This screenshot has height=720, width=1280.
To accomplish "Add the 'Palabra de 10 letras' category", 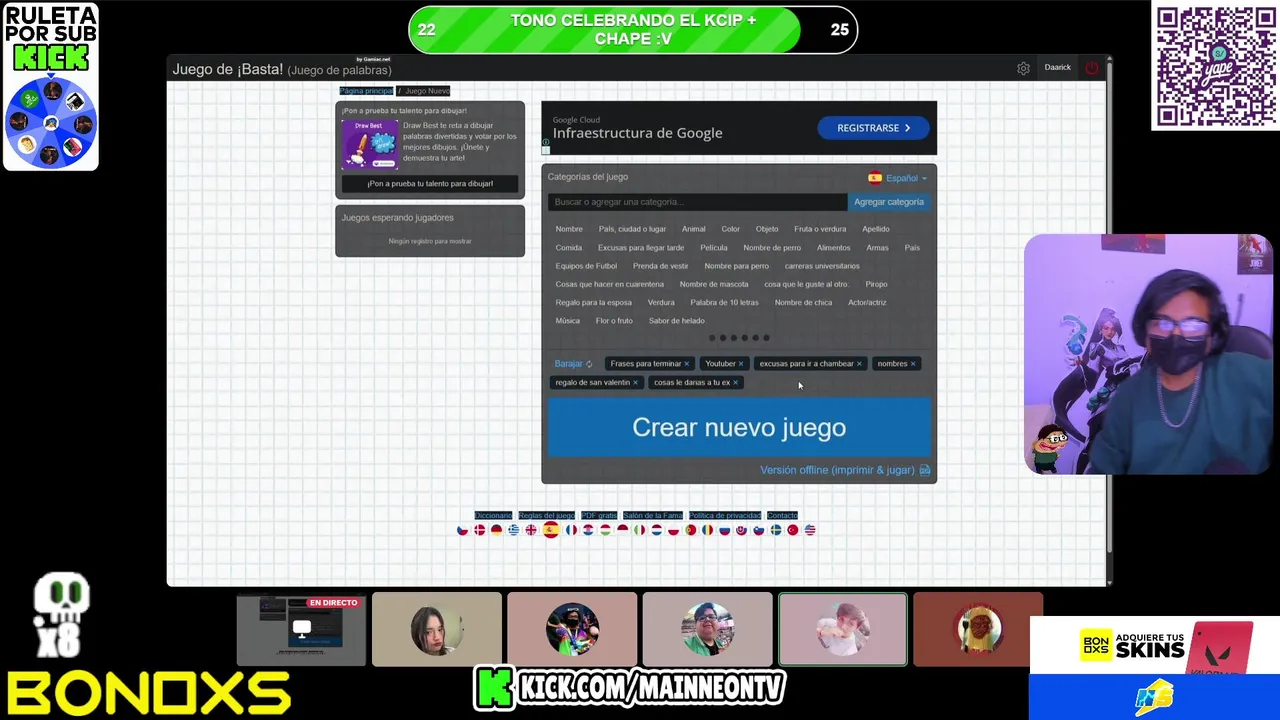I will coord(724,303).
